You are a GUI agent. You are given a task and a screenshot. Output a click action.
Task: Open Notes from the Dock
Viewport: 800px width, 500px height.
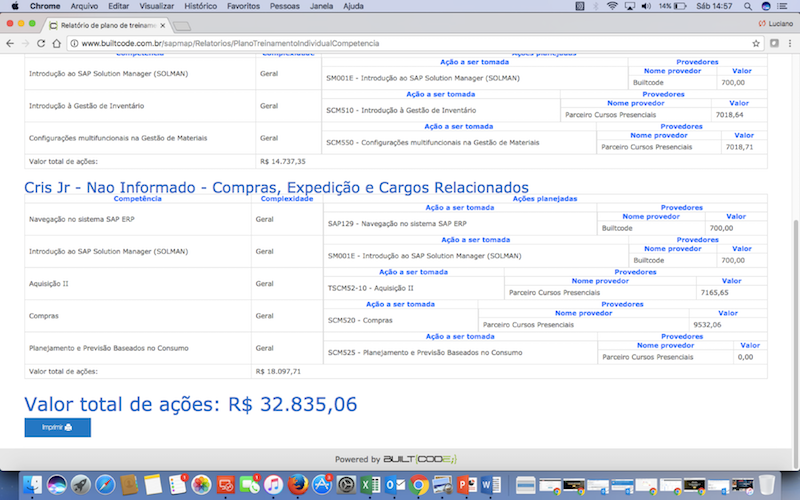[x=153, y=484]
